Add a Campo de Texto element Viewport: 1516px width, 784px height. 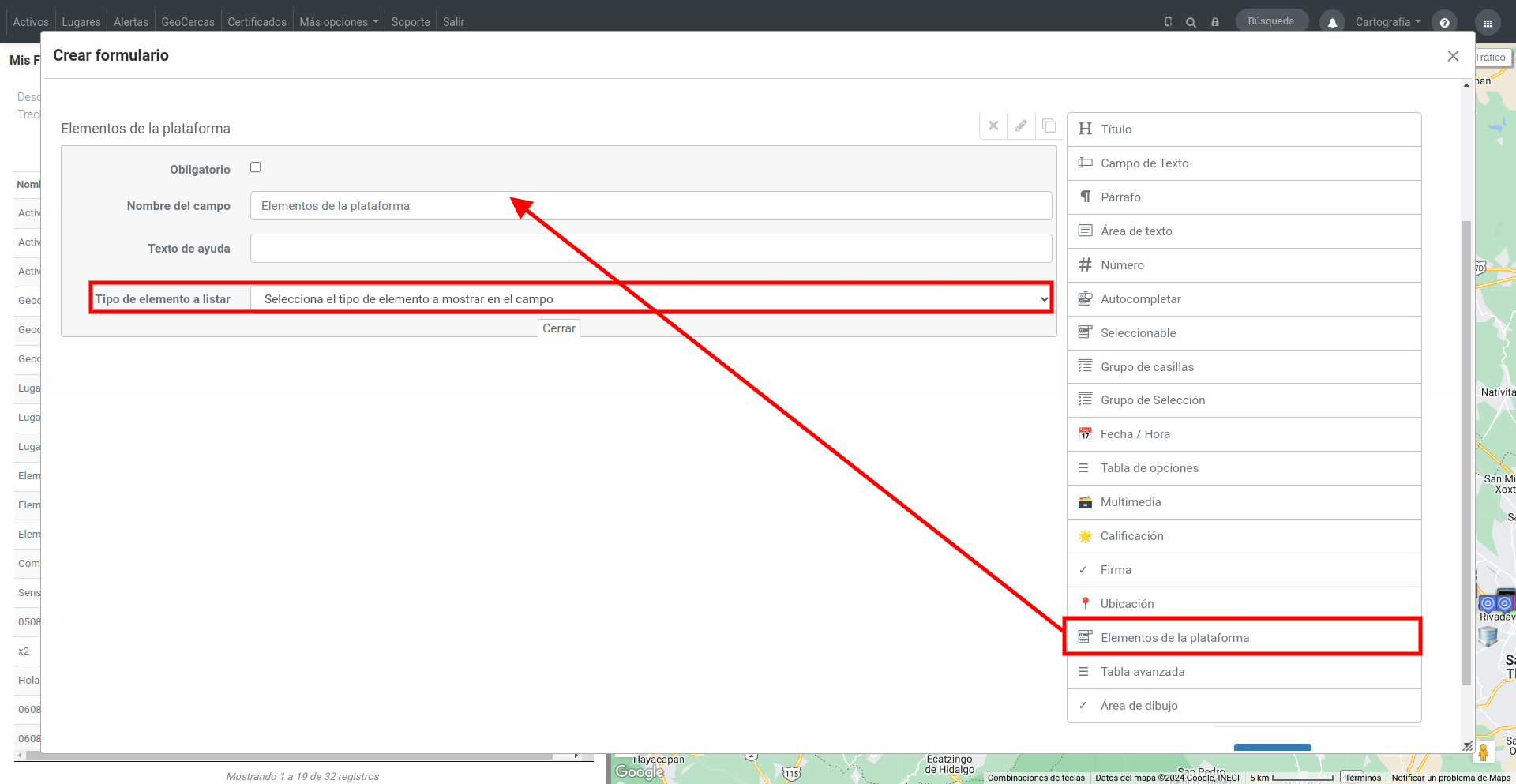(x=1244, y=163)
